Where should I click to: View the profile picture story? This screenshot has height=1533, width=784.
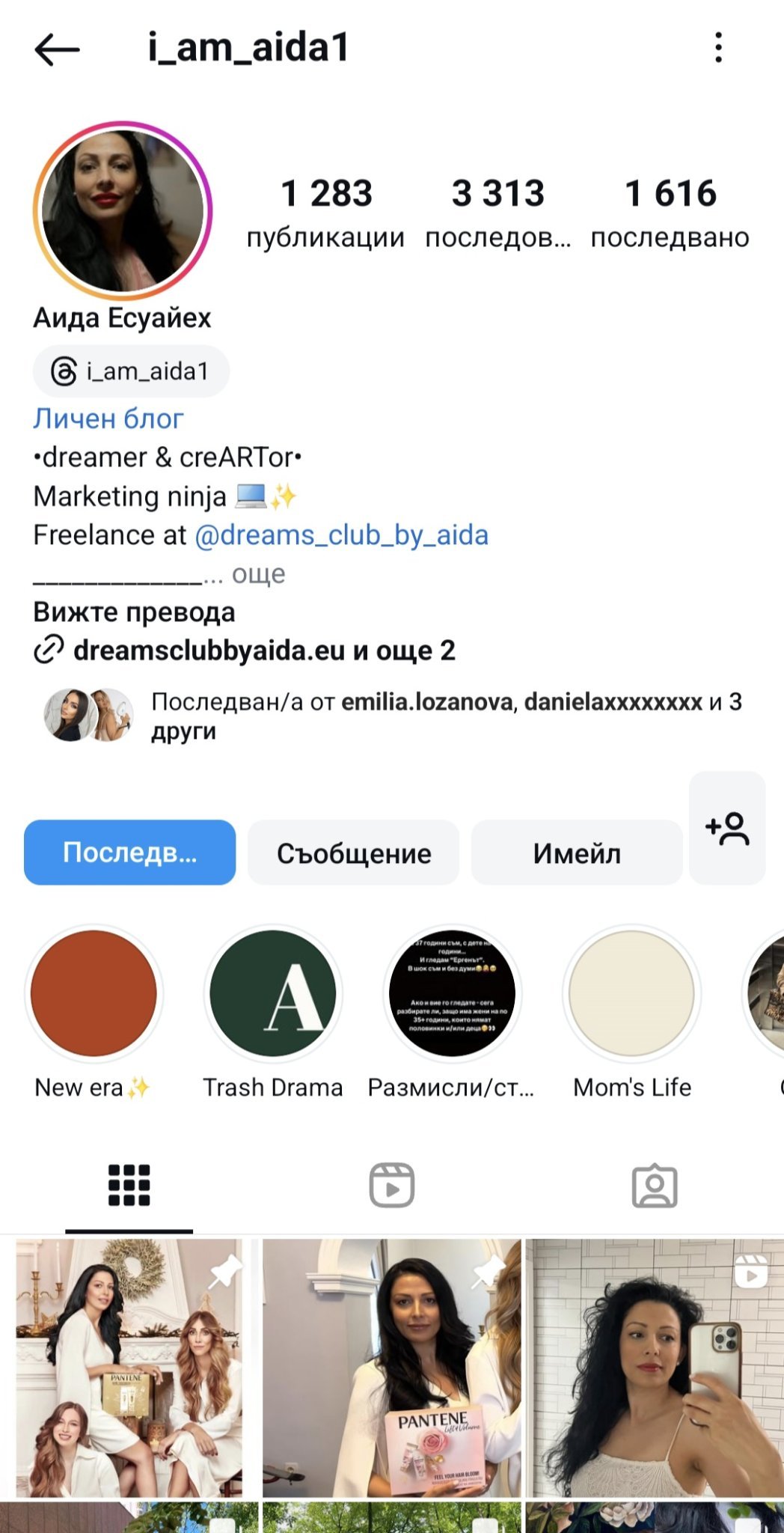(123, 211)
